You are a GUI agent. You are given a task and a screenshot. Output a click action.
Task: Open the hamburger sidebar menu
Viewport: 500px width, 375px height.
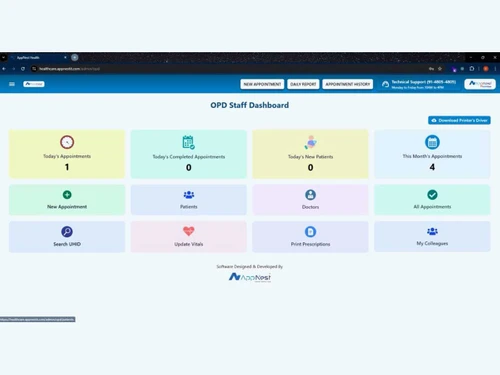point(12,84)
